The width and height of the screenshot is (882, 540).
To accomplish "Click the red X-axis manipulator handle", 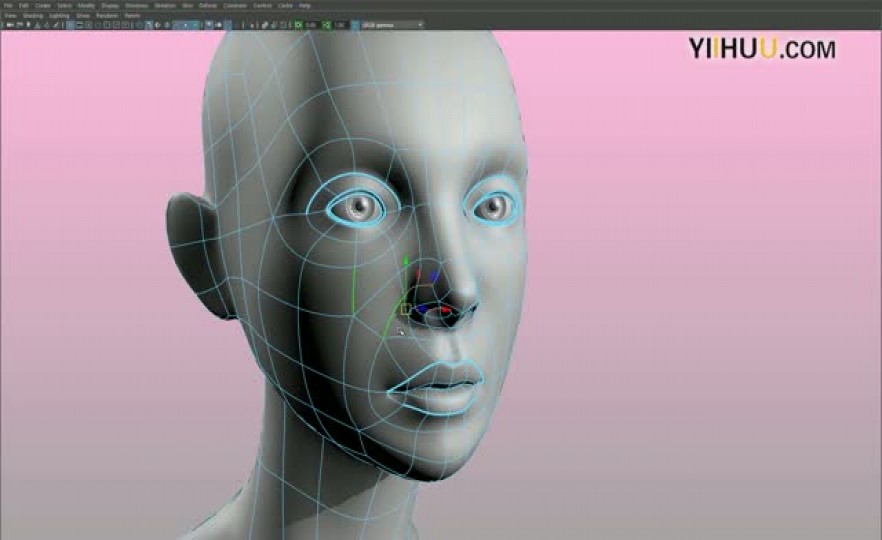I will coord(447,309).
